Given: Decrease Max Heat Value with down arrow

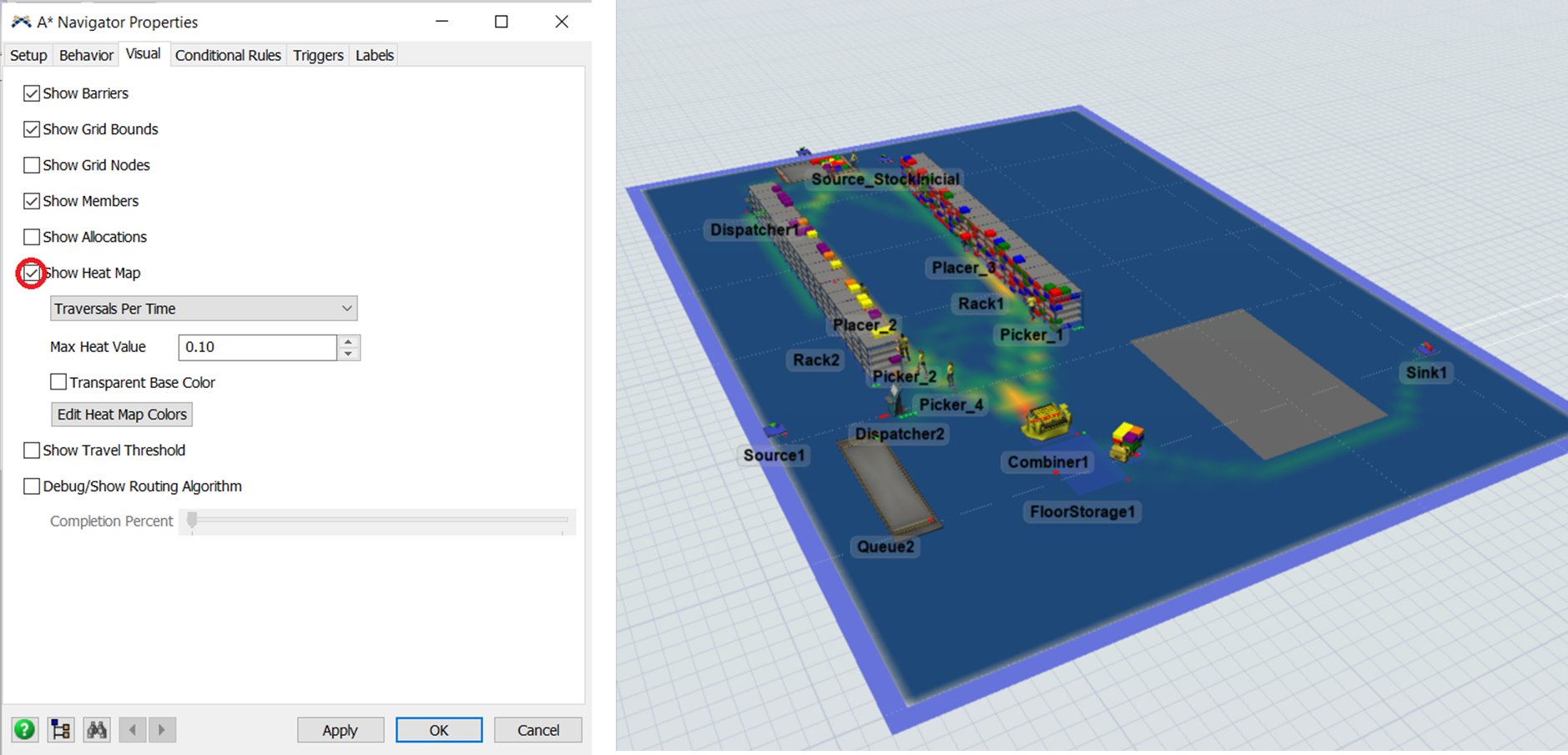Looking at the screenshot, I should [x=349, y=354].
